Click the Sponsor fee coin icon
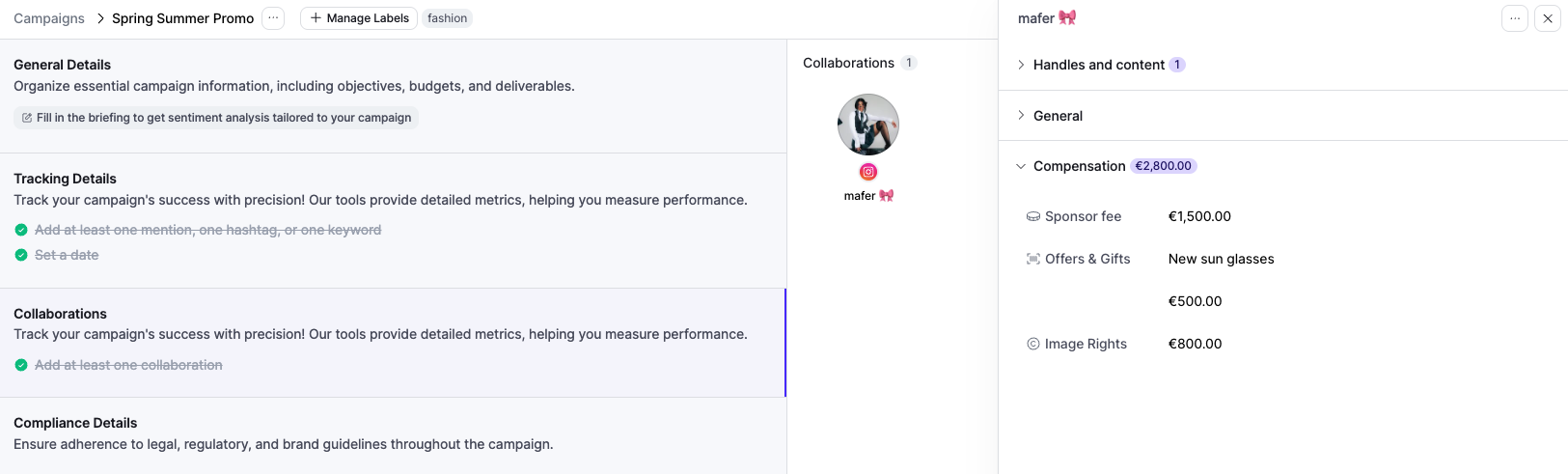 (1032, 217)
